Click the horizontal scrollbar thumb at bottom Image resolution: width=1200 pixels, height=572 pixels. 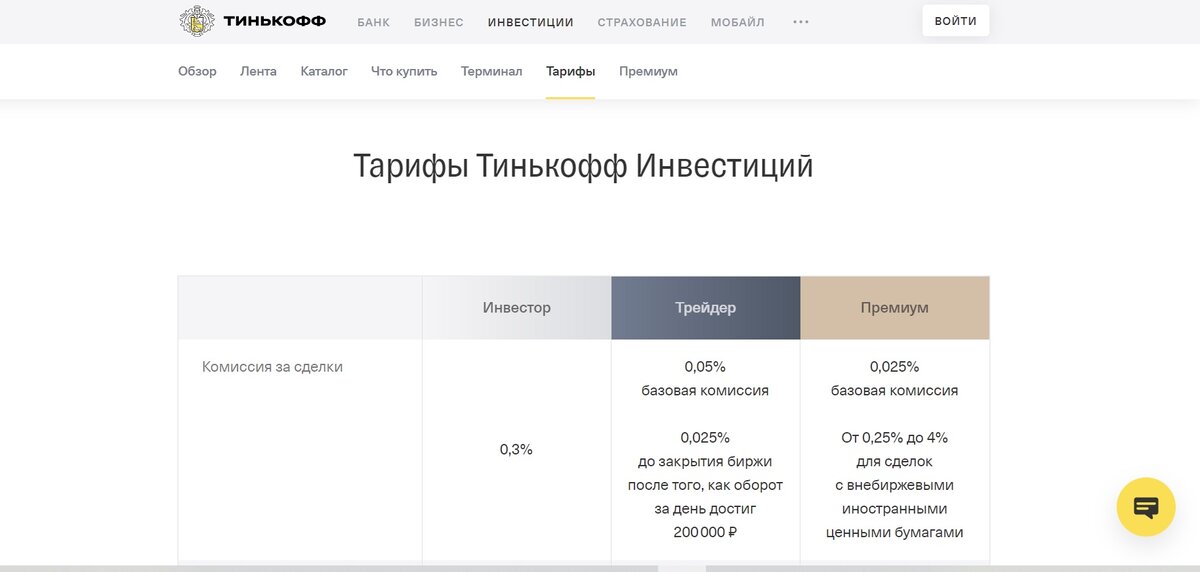682,568
